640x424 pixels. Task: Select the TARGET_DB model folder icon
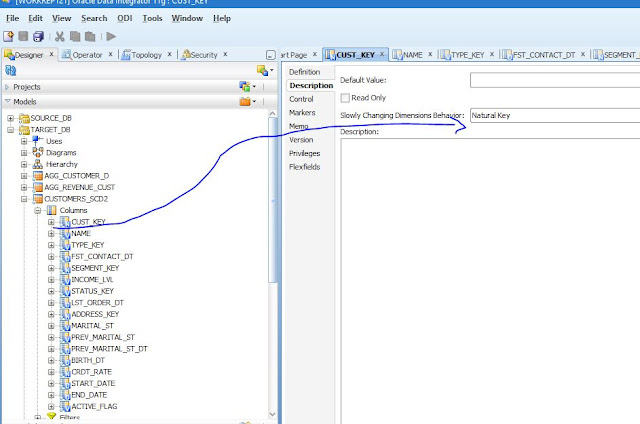click(x=24, y=130)
